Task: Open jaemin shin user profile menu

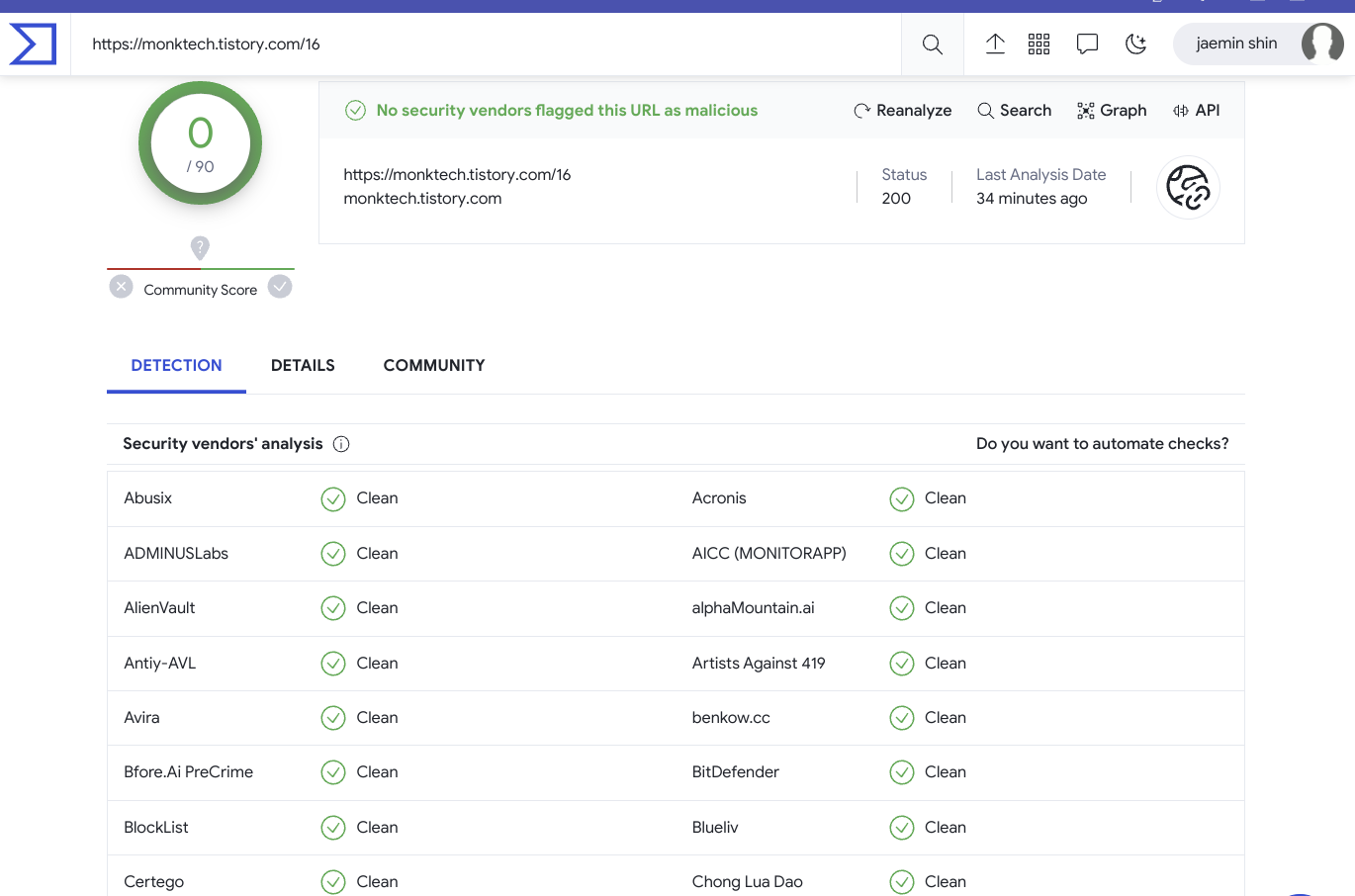Action: 1258,44
